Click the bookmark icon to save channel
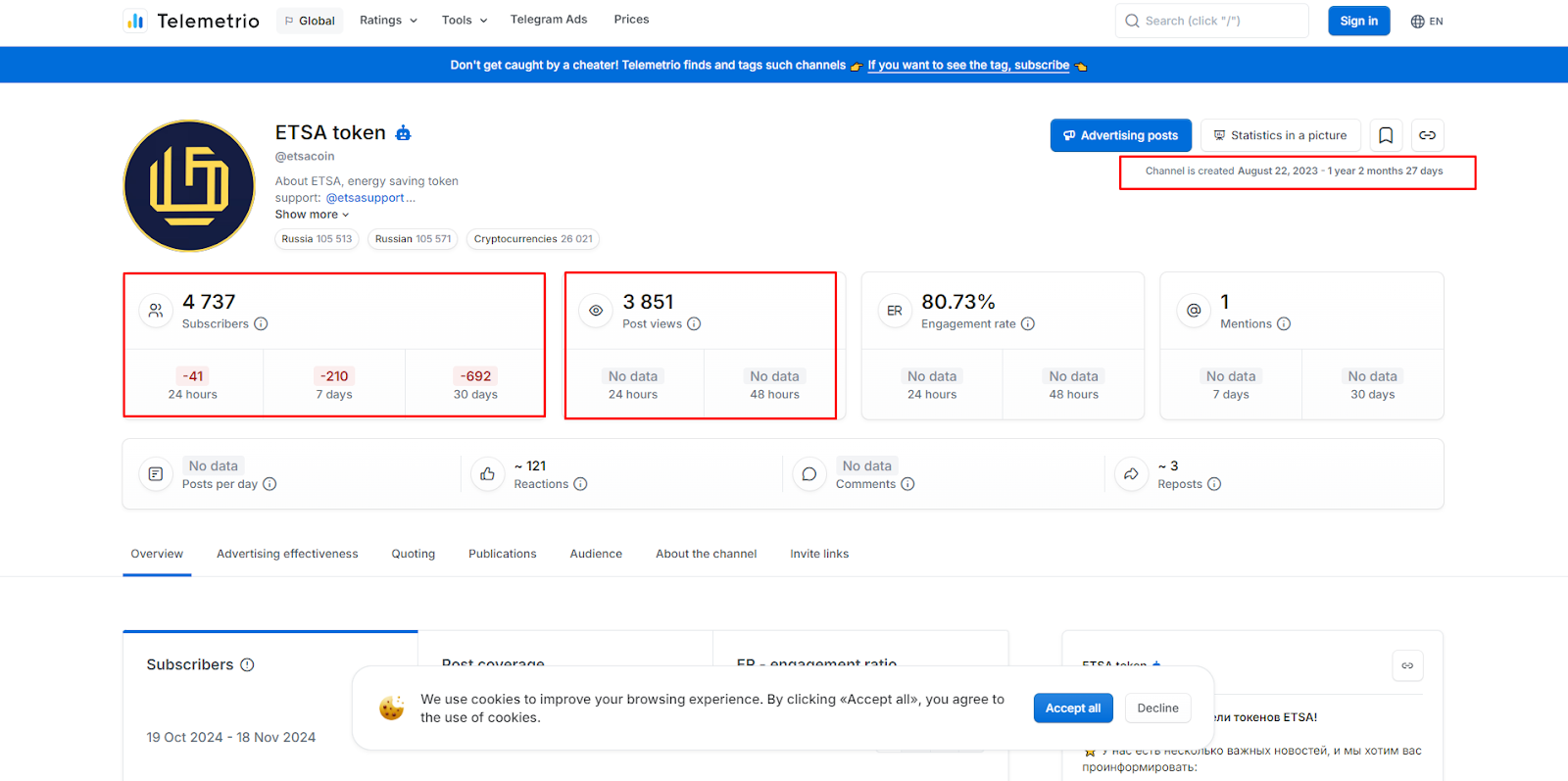This screenshot has width=1568, height=781. tap(1386, 135)
